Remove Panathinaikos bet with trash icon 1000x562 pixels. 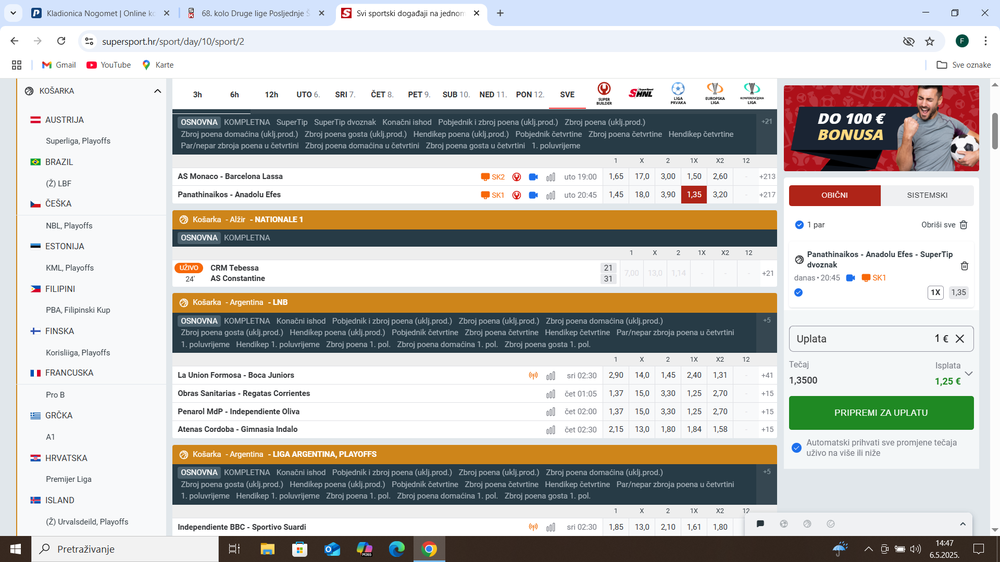(x=964, y=265)
